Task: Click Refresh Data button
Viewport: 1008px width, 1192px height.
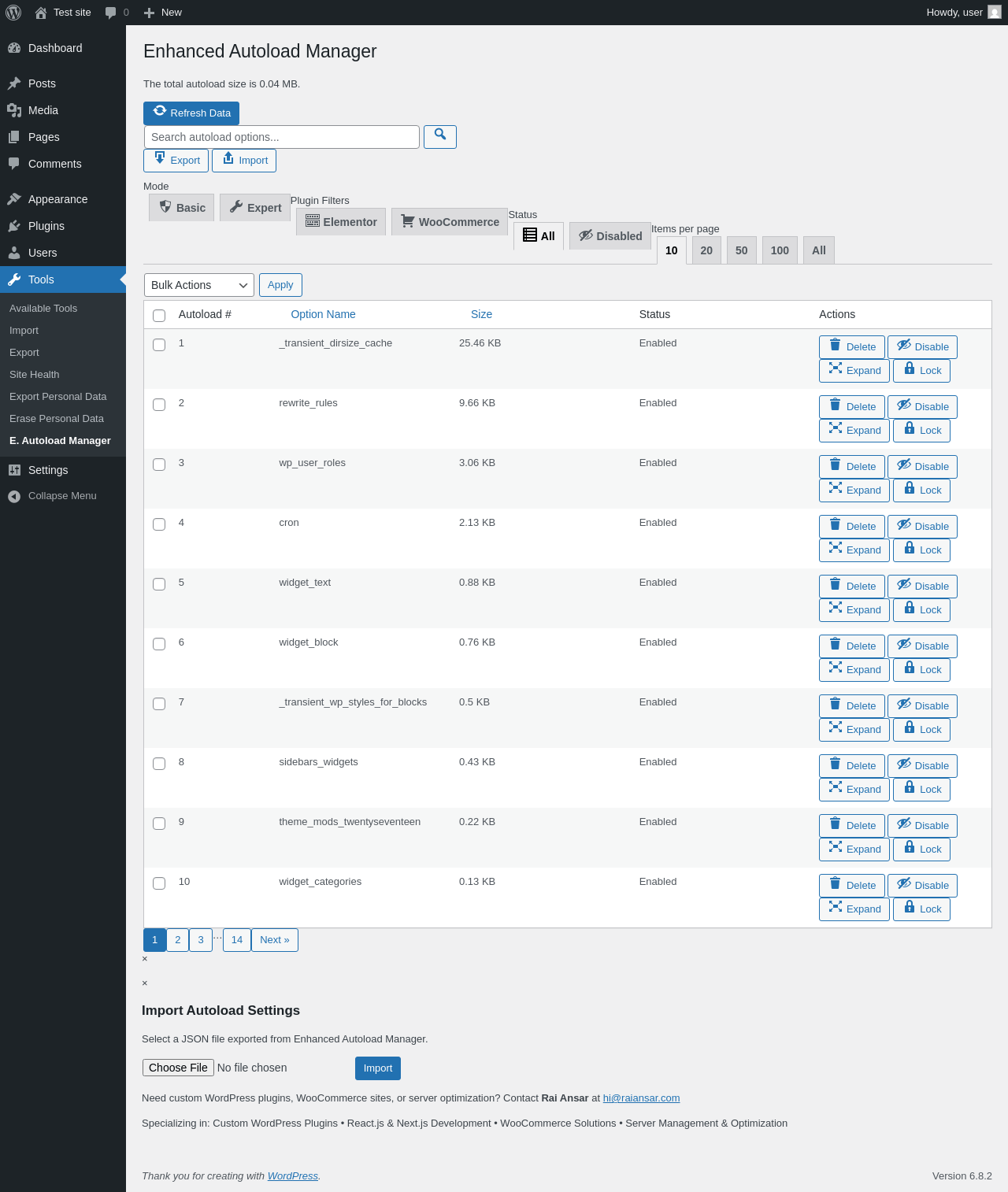Action: tap(191, 113)
